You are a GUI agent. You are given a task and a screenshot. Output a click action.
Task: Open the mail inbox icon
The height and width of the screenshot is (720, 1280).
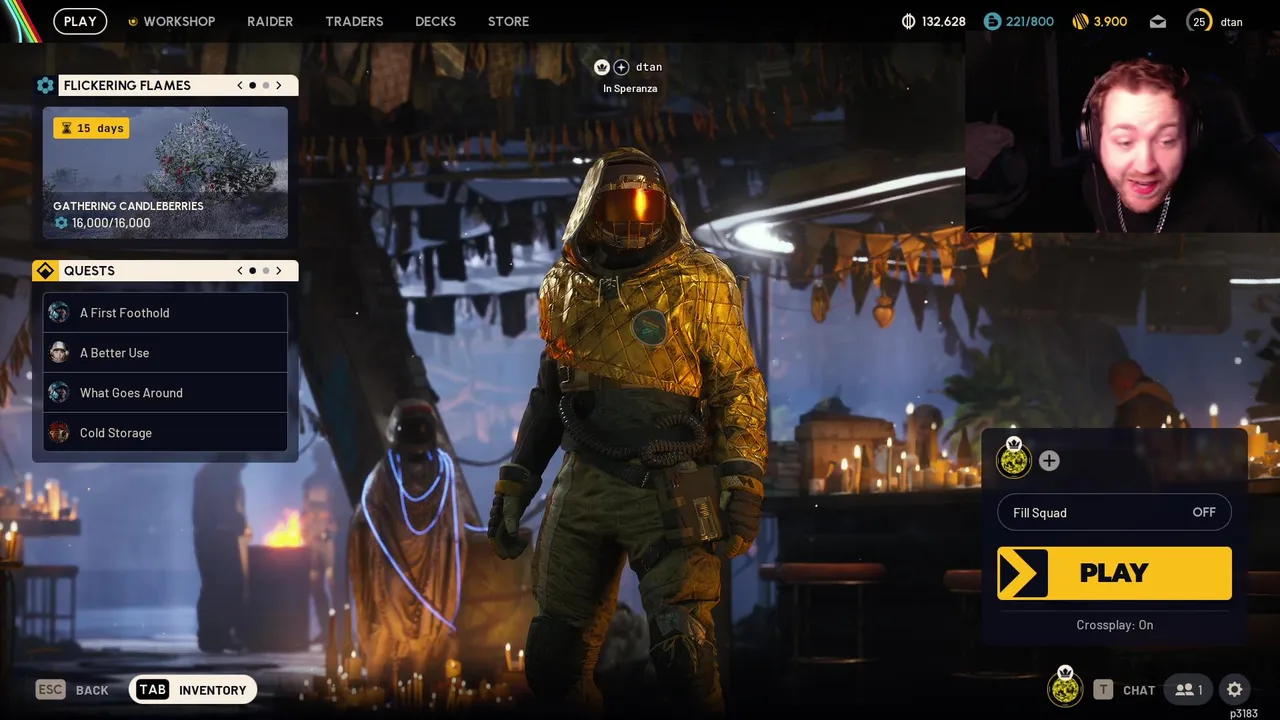pos(1157,21)
